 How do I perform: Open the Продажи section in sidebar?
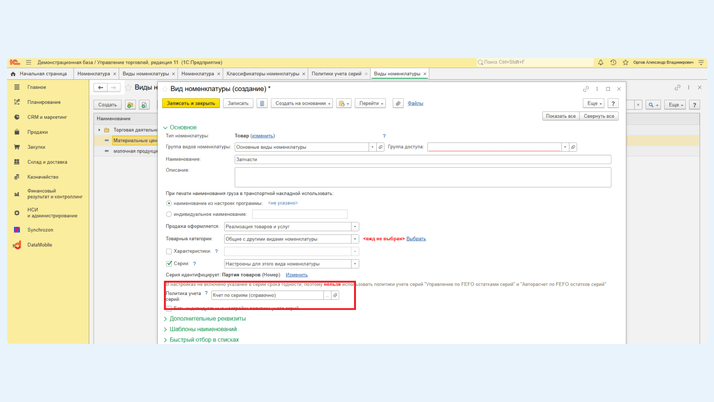coord(38,132)
